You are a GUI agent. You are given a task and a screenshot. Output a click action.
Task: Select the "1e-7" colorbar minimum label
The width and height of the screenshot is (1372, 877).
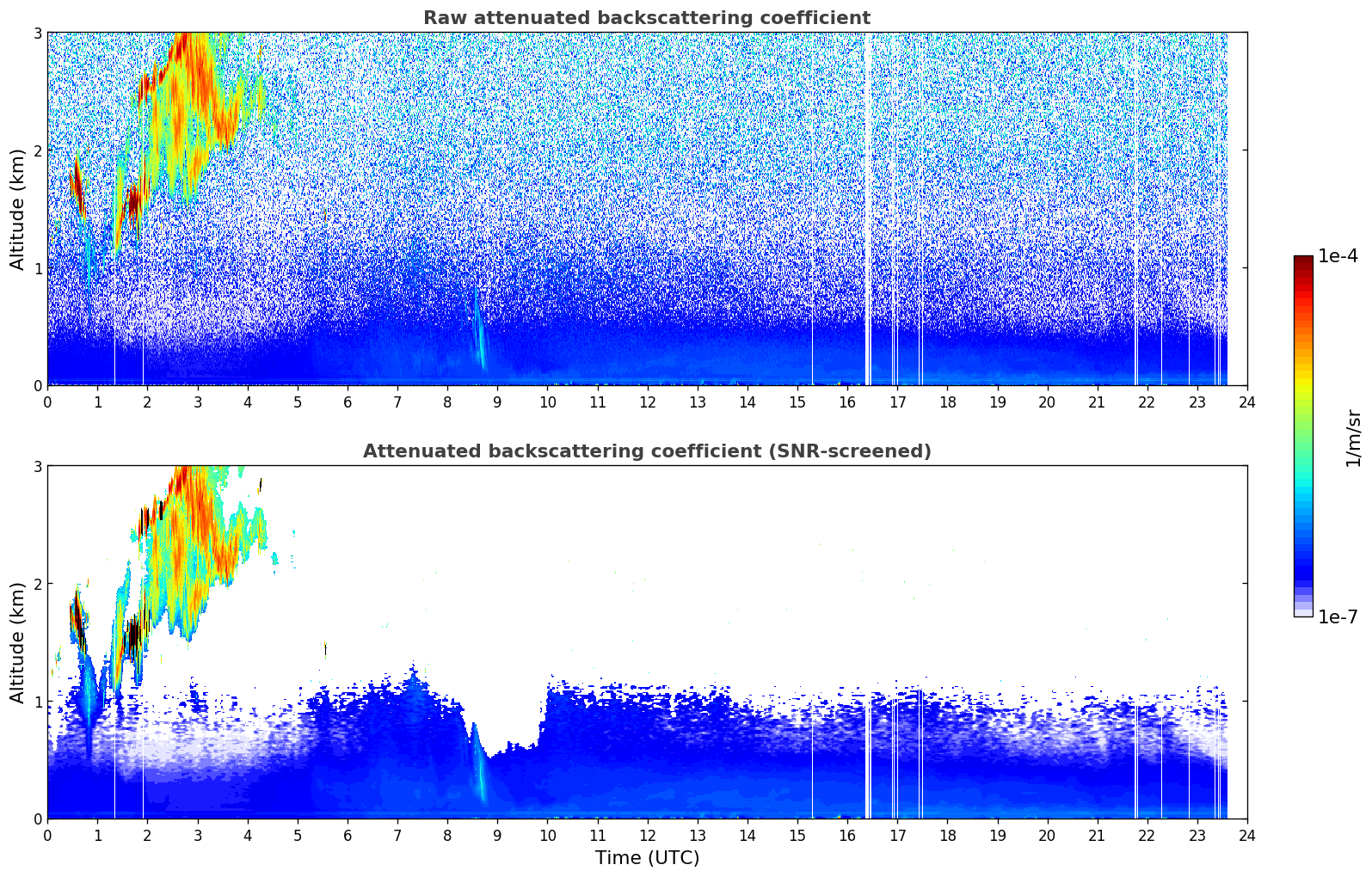click(x=1338, y=617)
